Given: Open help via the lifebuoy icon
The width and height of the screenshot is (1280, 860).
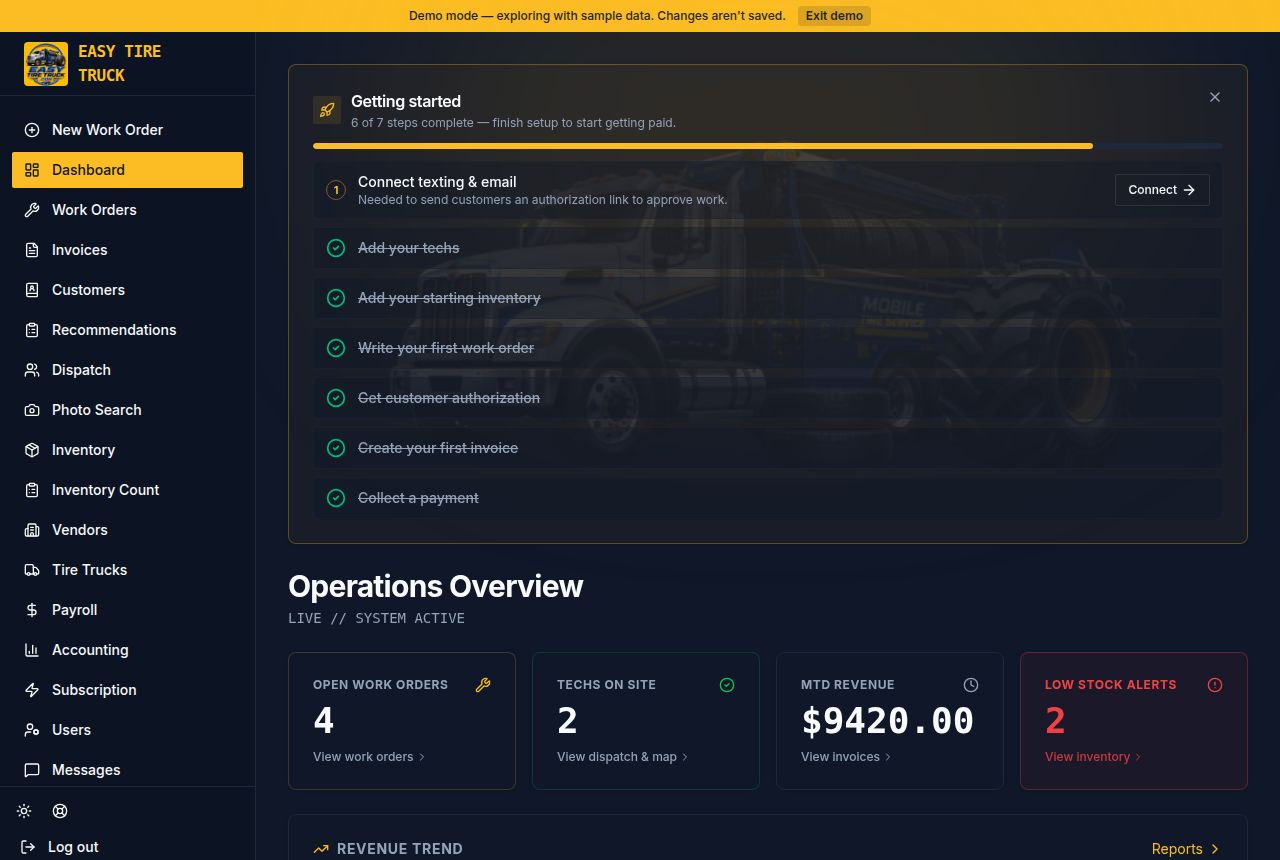Looking at the screenshot, I should point(60,811).
